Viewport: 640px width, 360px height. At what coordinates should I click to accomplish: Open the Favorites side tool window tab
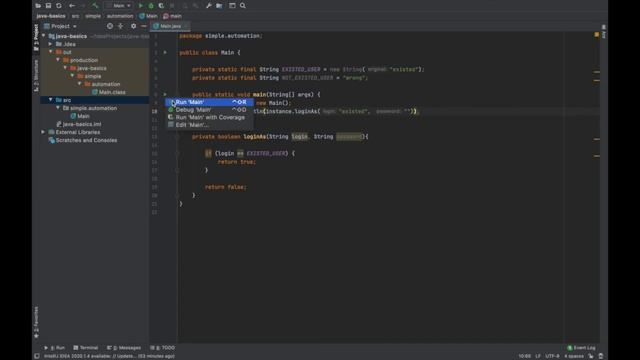click(36, 322)
